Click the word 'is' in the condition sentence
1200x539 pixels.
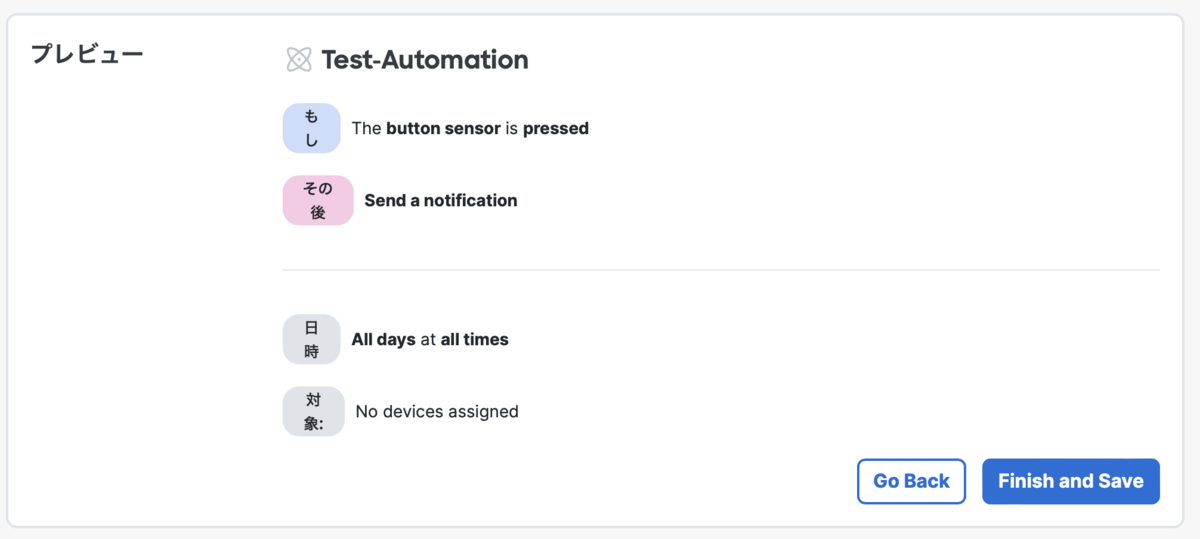tap(511, 128)
